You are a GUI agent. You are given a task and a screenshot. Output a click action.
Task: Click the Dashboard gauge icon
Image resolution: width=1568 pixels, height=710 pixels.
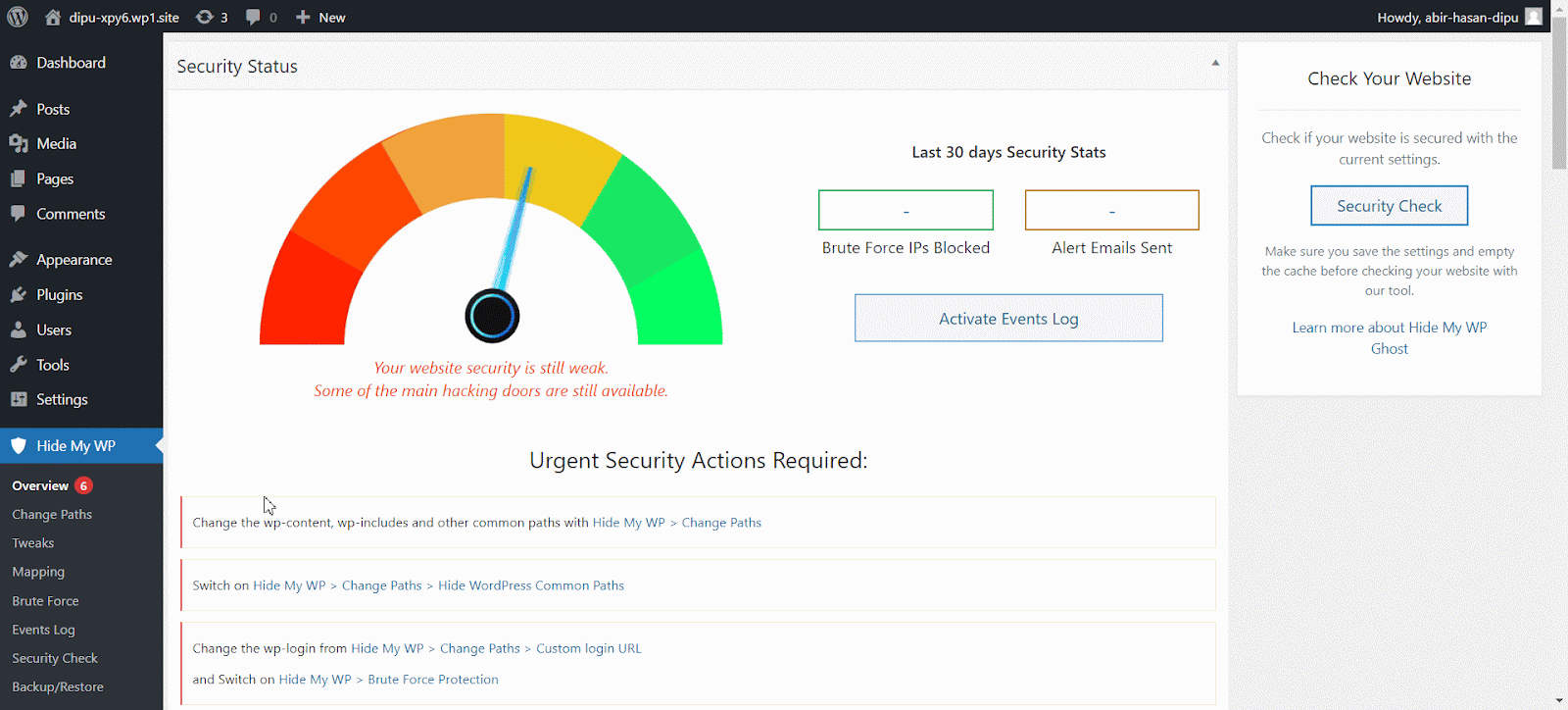pyautogui.click(x=19, y=62)
